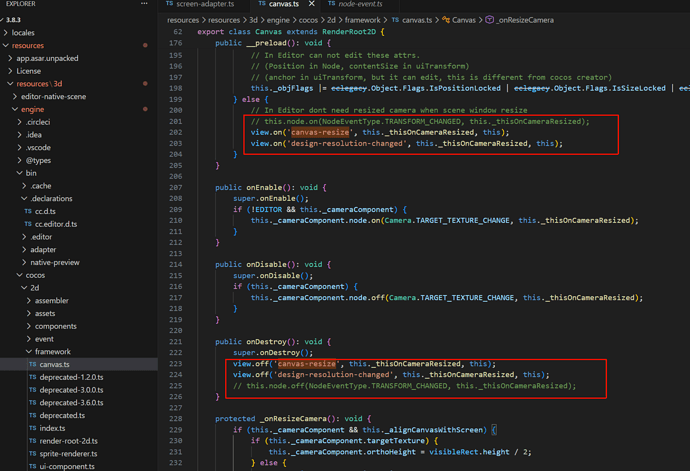The height and width of the screenshot is (471, 690).
Task: Close the canvas.ts editor tab
Action: coord(312,4)
